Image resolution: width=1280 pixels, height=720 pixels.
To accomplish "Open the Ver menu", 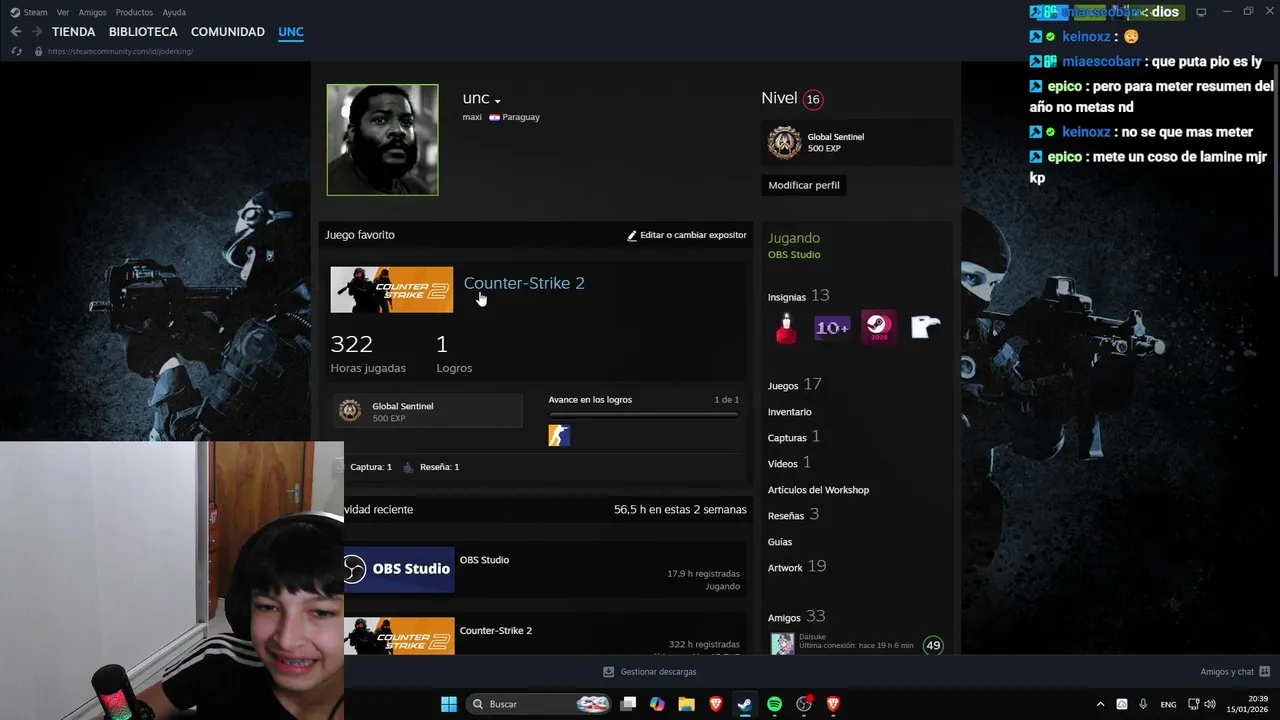I will (63, 12).
